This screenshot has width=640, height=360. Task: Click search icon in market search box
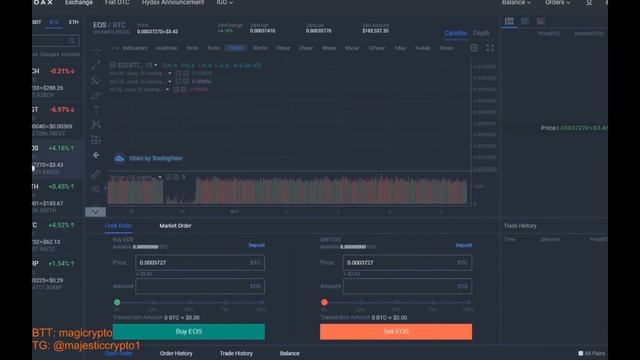click(72, 40)
